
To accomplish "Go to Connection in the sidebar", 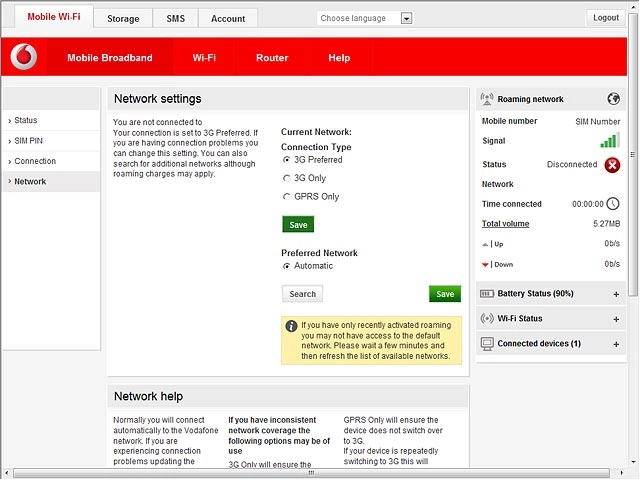I will point(51,161).
